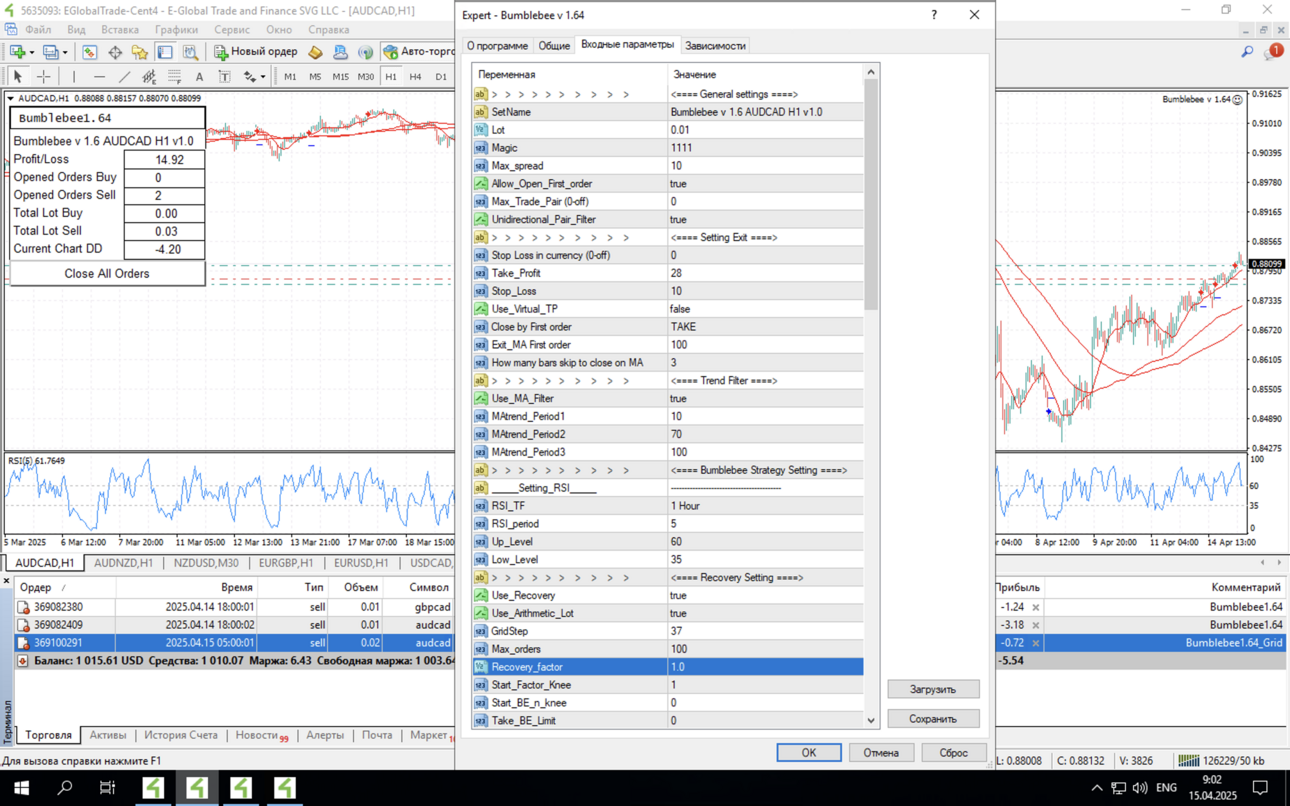Open Windows Start menu
Image resolution: width=1290 pixels, height=806 pixels.
pyautogui.click(x=21, y=788)
